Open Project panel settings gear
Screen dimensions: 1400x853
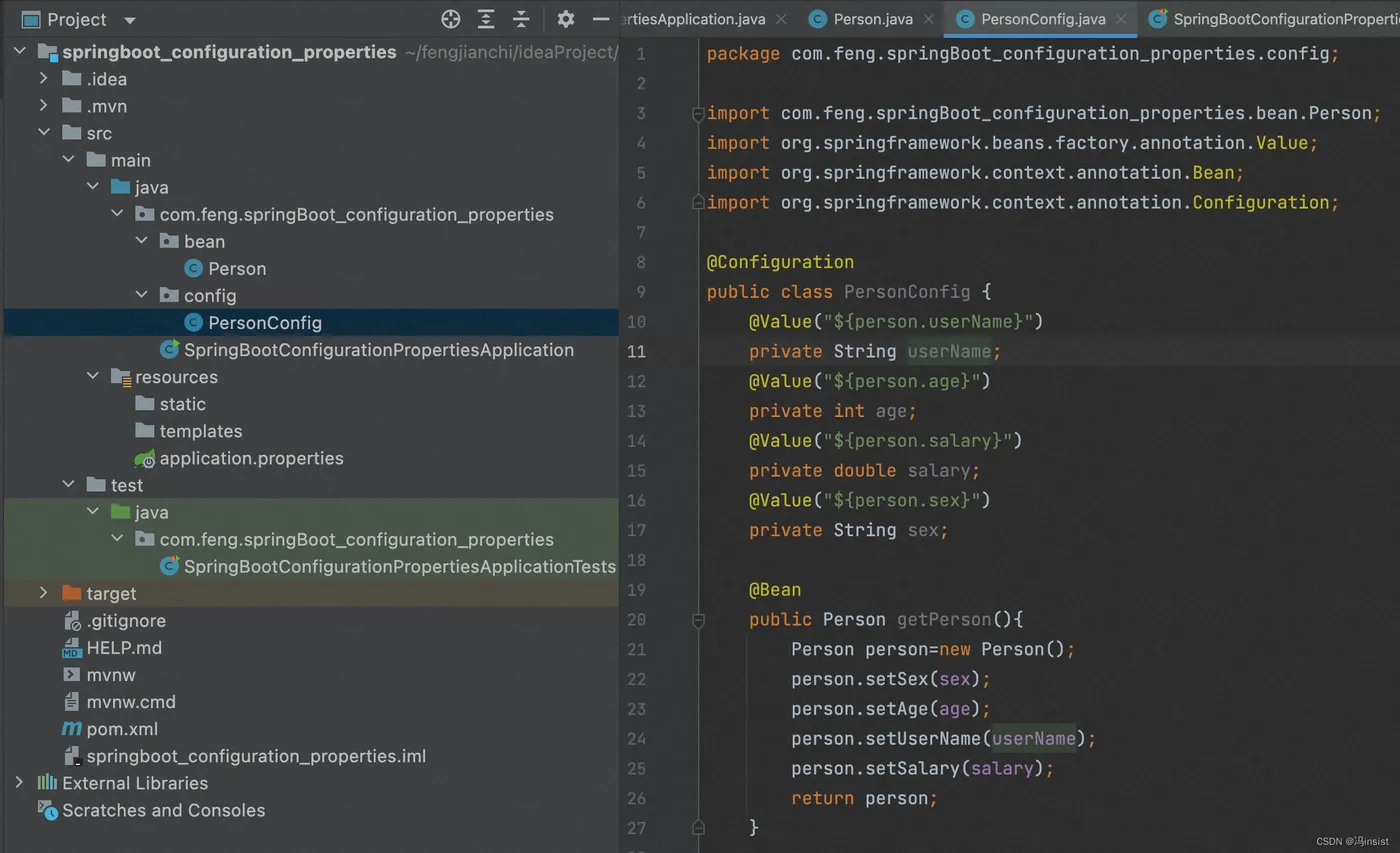point(565,19)
